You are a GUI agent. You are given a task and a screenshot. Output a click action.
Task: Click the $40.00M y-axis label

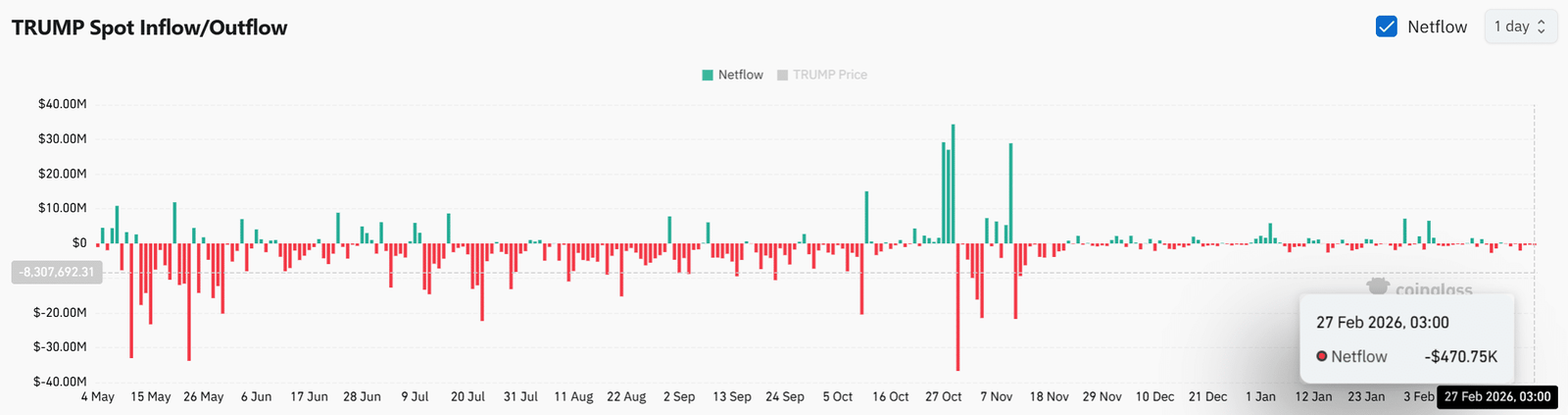coord(62,104)
